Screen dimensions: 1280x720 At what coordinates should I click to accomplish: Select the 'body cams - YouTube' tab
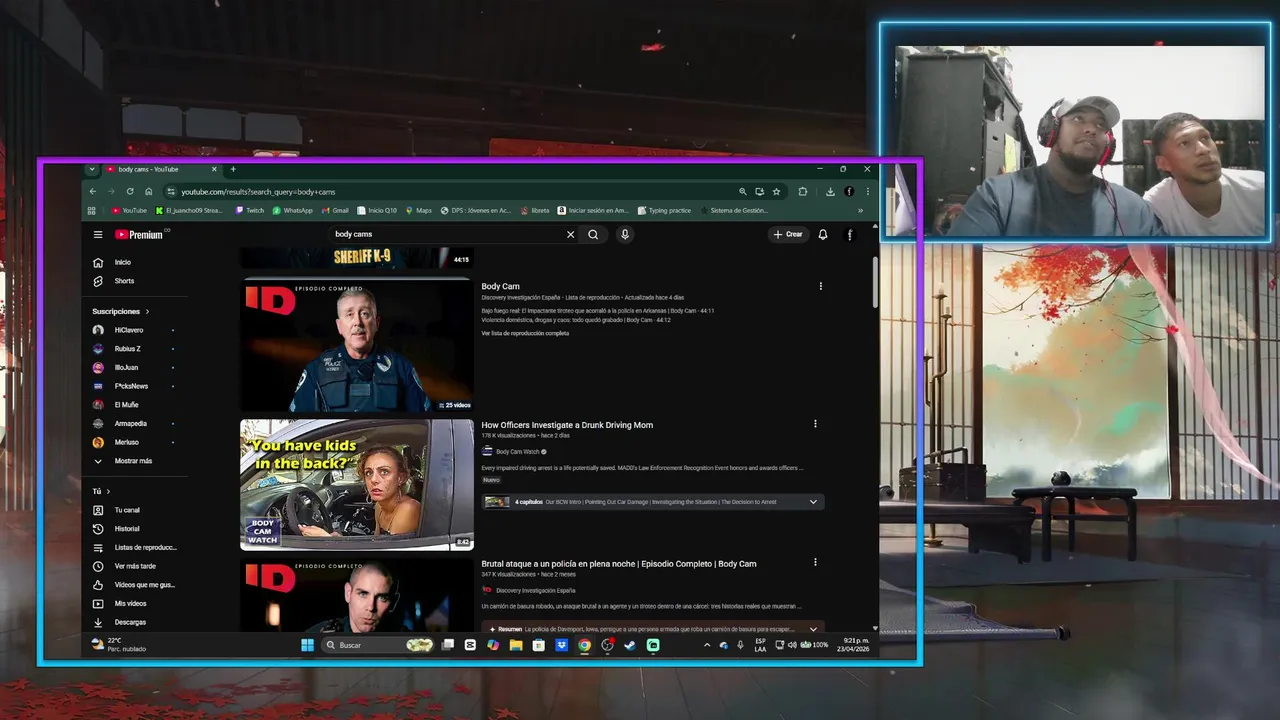click(162, 169)
